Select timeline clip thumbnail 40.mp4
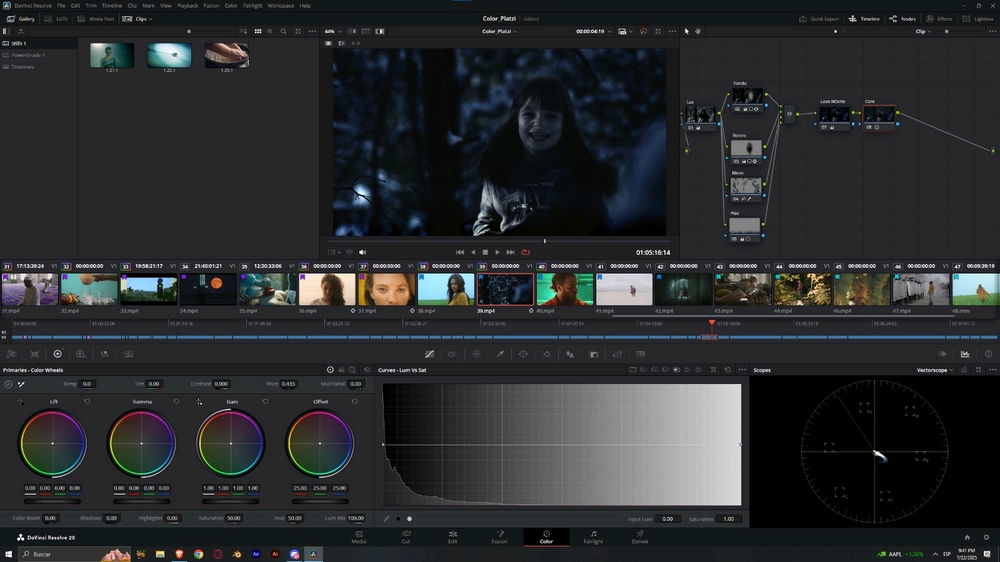Screen dimensions: 1000x562 565,289
